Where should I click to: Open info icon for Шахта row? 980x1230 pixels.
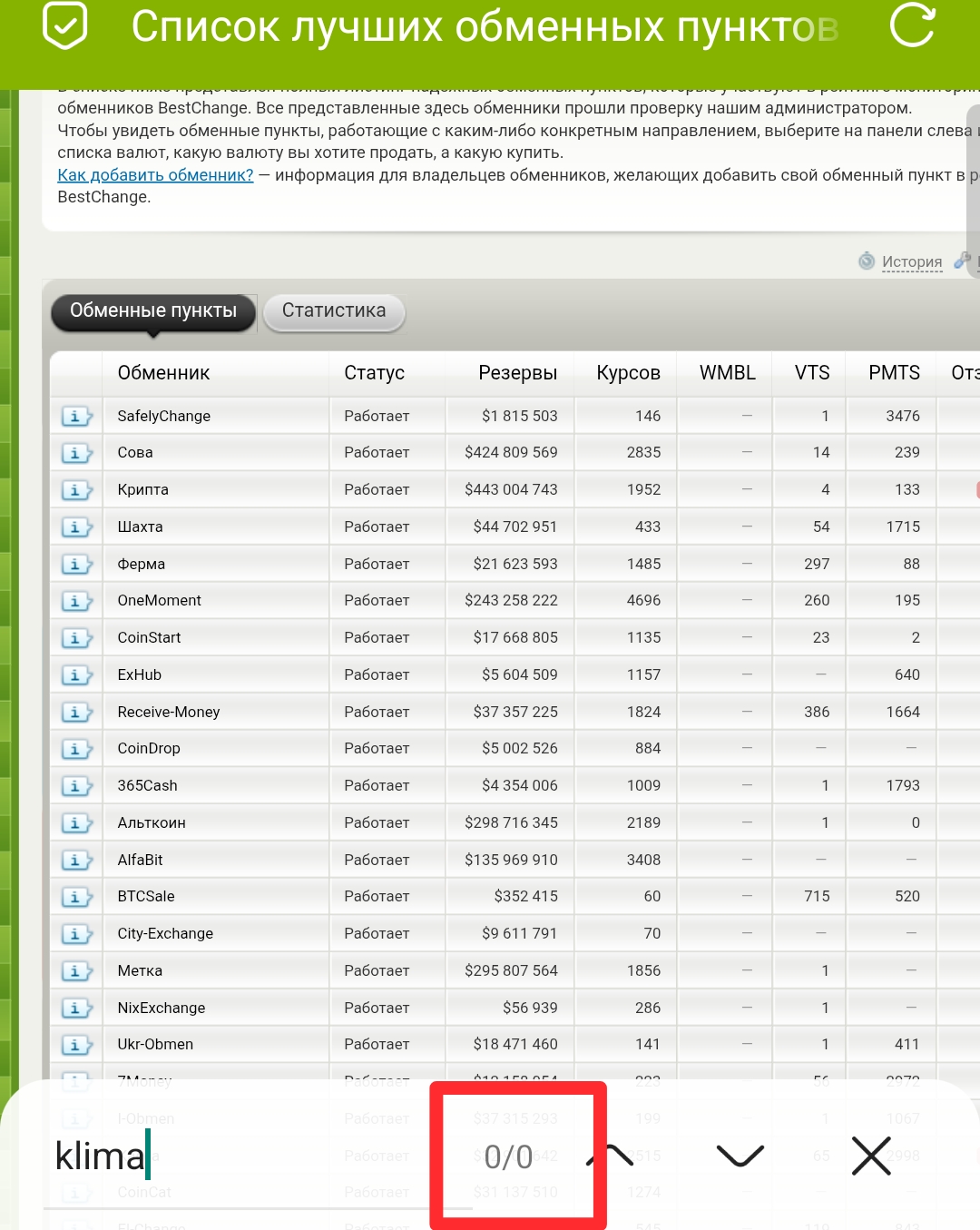coord(76,527)
